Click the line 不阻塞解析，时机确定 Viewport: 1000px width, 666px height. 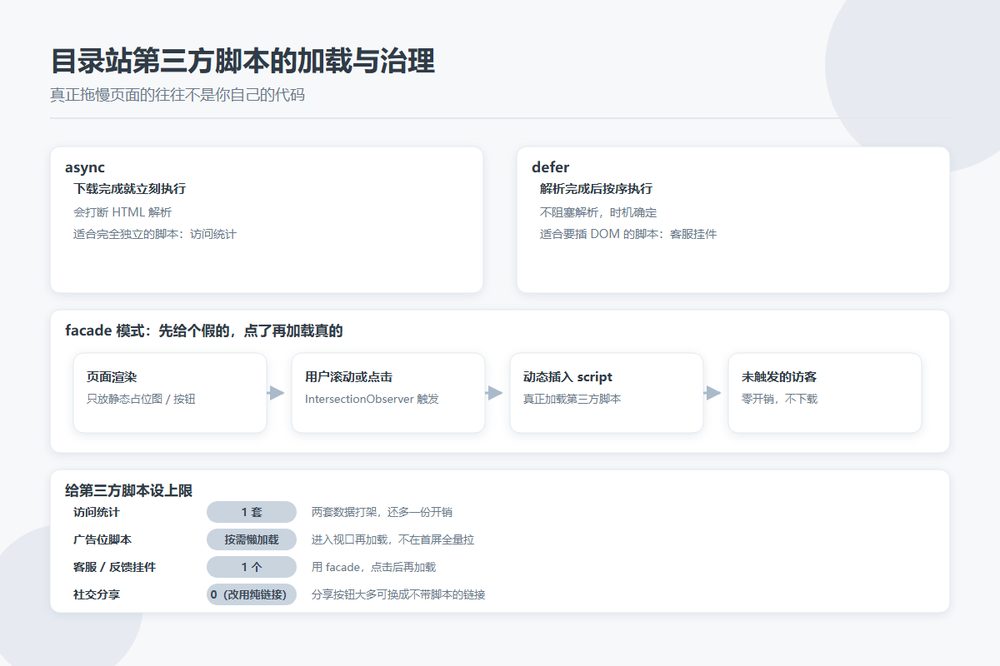pos(598,212)
